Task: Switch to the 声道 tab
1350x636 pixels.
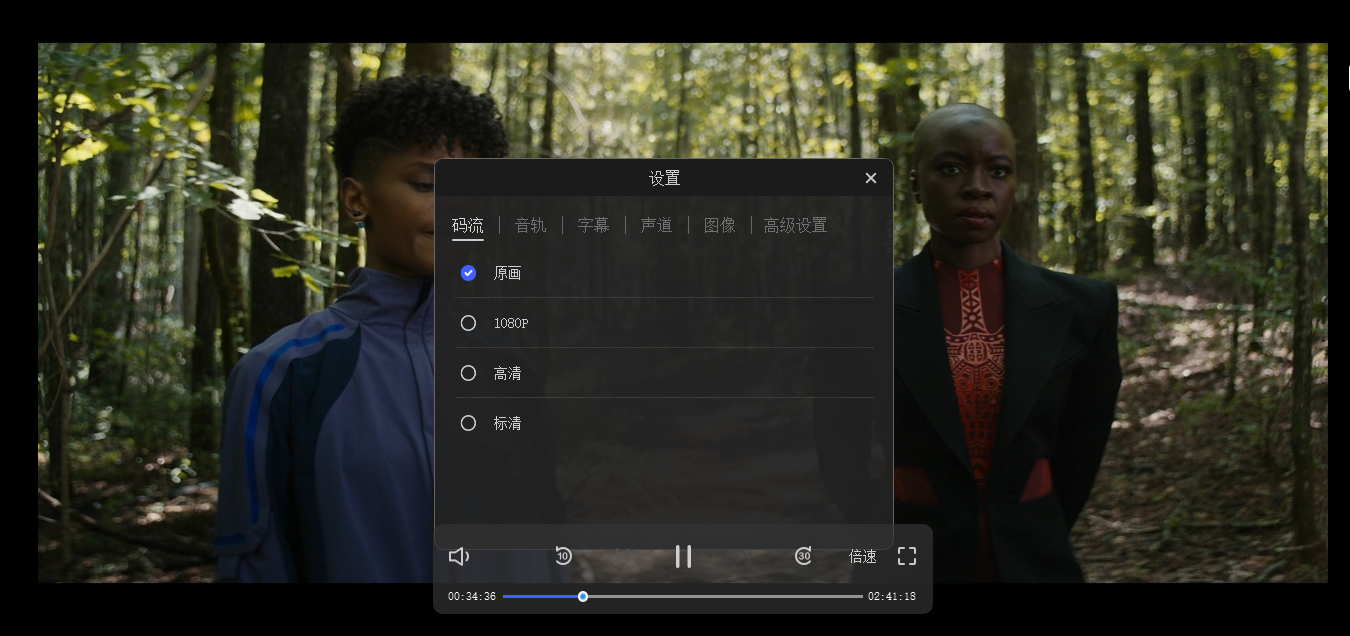Action: (656, 225)
